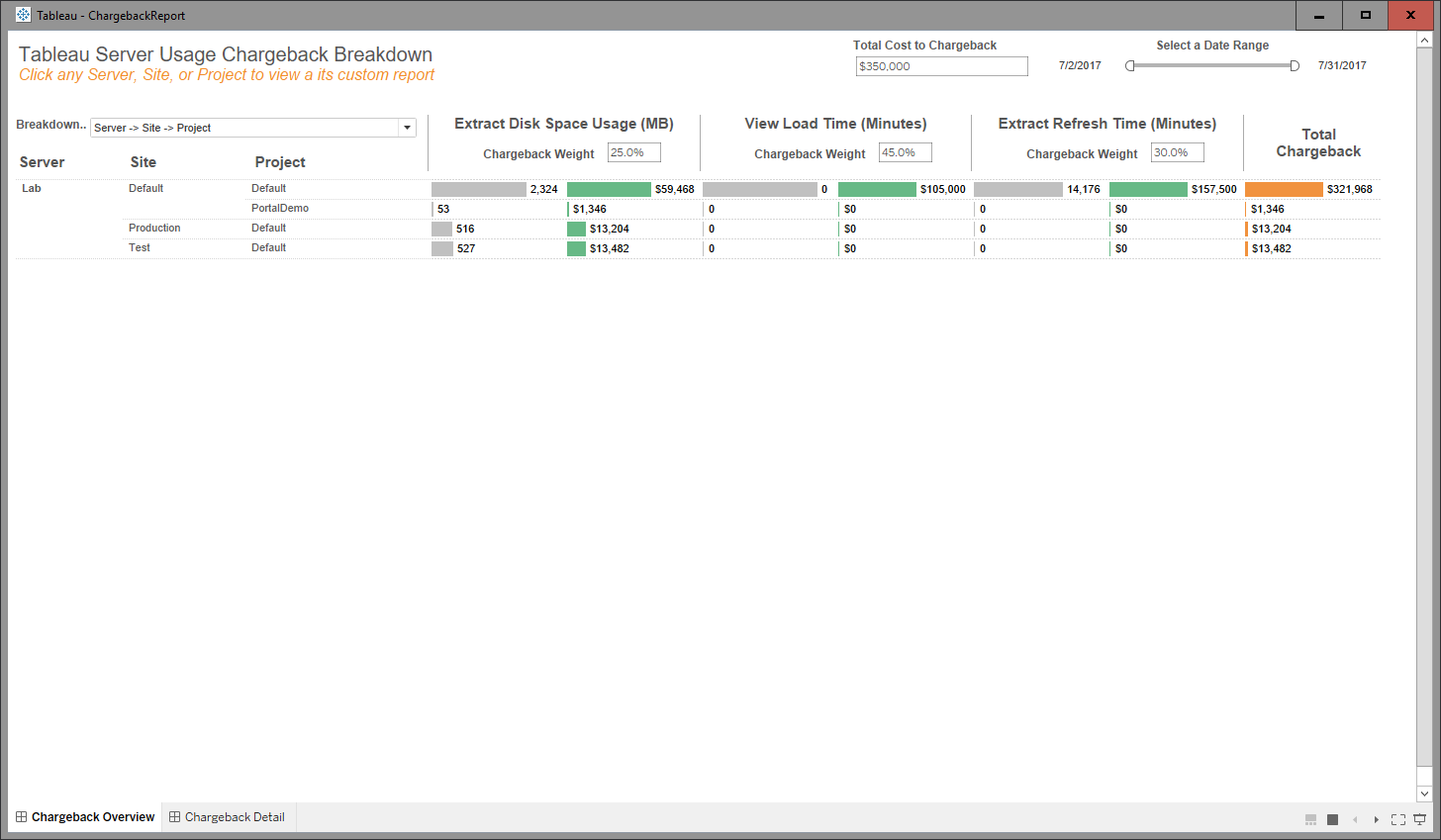Click the date range slider start handle

coord(1130,66)
